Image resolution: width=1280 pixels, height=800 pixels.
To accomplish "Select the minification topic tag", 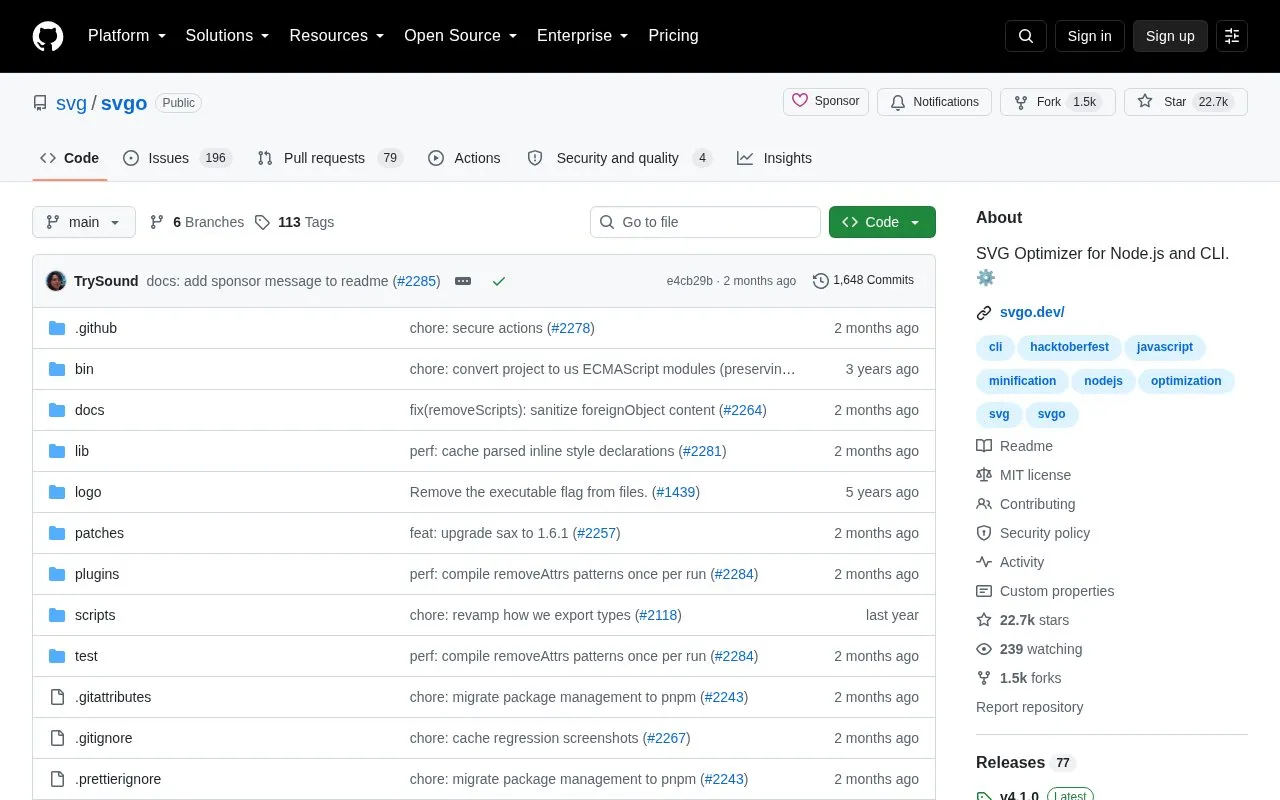I will (1022, 381).
